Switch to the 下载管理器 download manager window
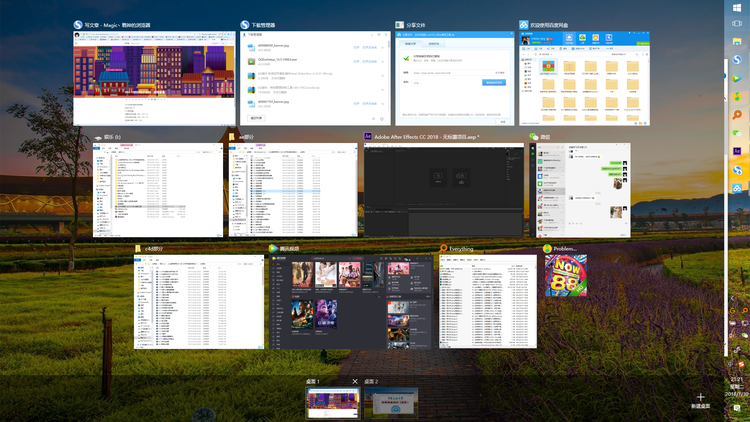This screenshot has height=422, width=750. click(x=312, y=78)
